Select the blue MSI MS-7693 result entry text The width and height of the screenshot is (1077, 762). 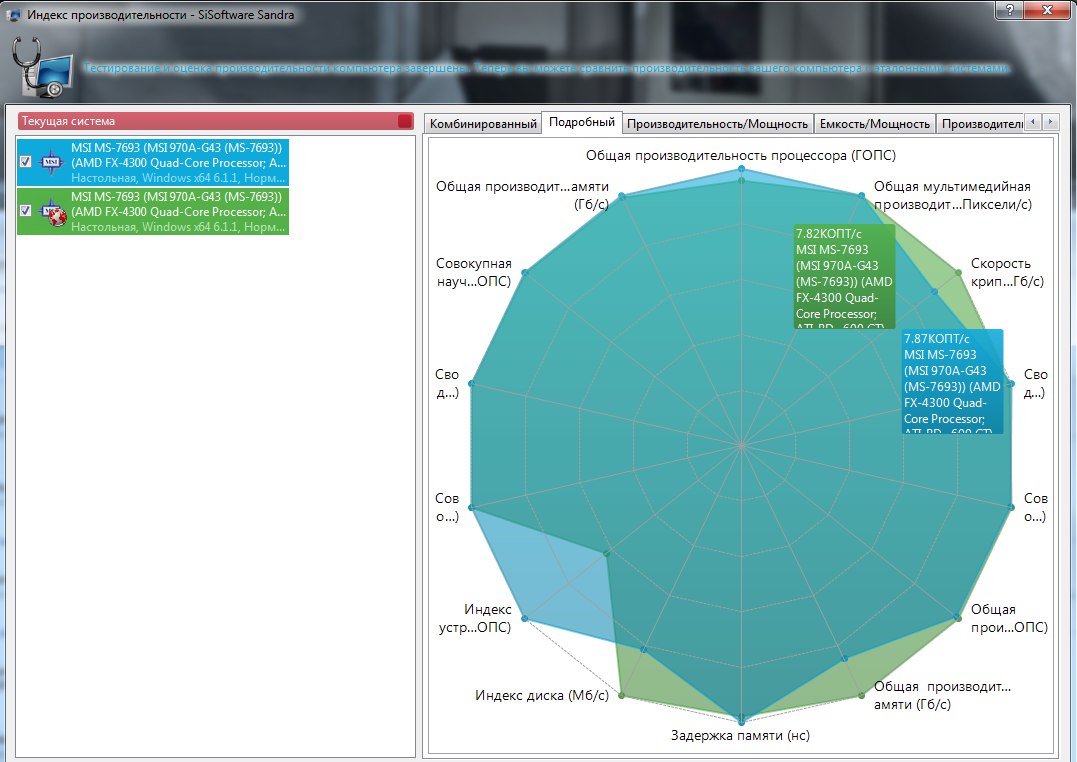(x=178, y=162)
